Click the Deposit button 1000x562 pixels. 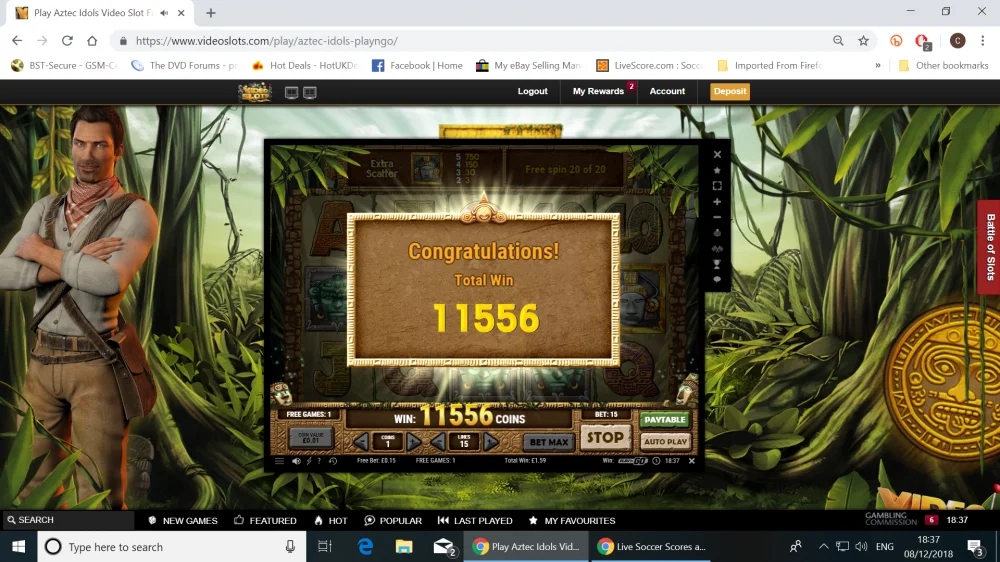pos(730,91)
